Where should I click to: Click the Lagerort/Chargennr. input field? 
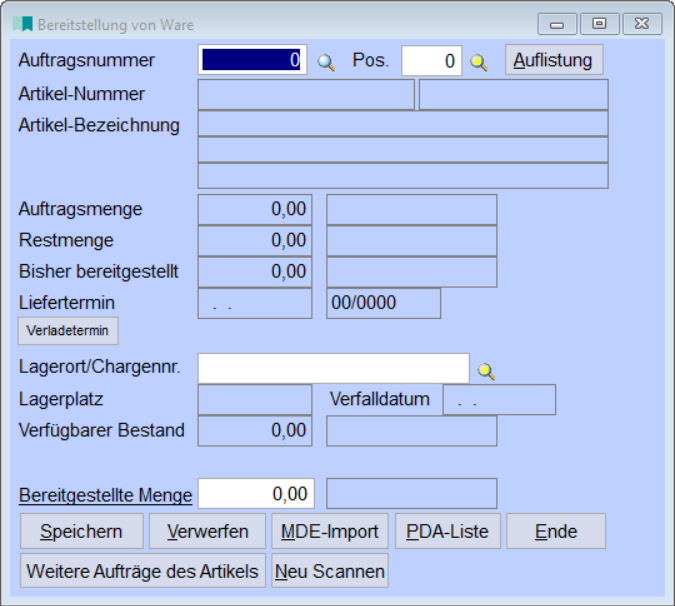click(334, 368)
